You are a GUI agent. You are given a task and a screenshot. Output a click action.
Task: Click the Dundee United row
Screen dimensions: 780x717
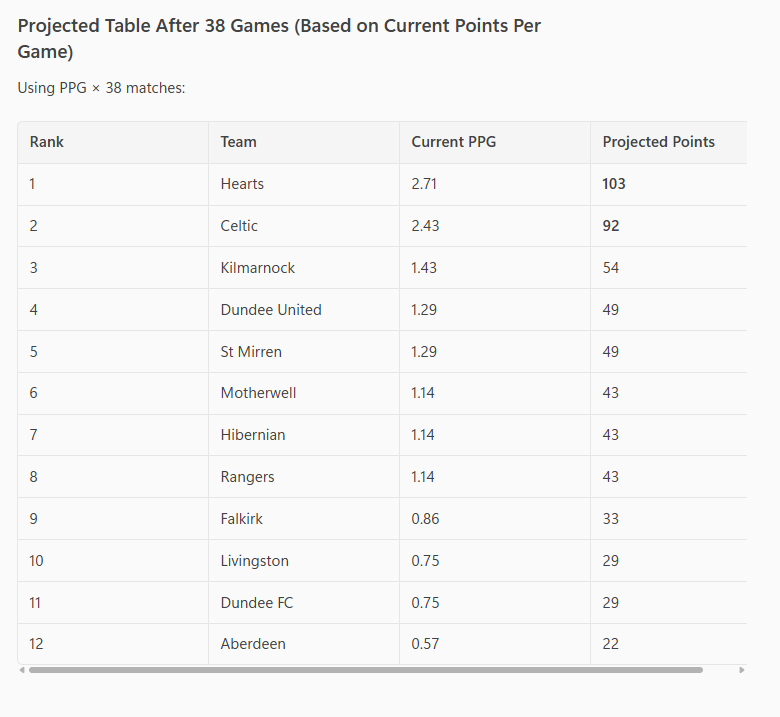point(271,310)
